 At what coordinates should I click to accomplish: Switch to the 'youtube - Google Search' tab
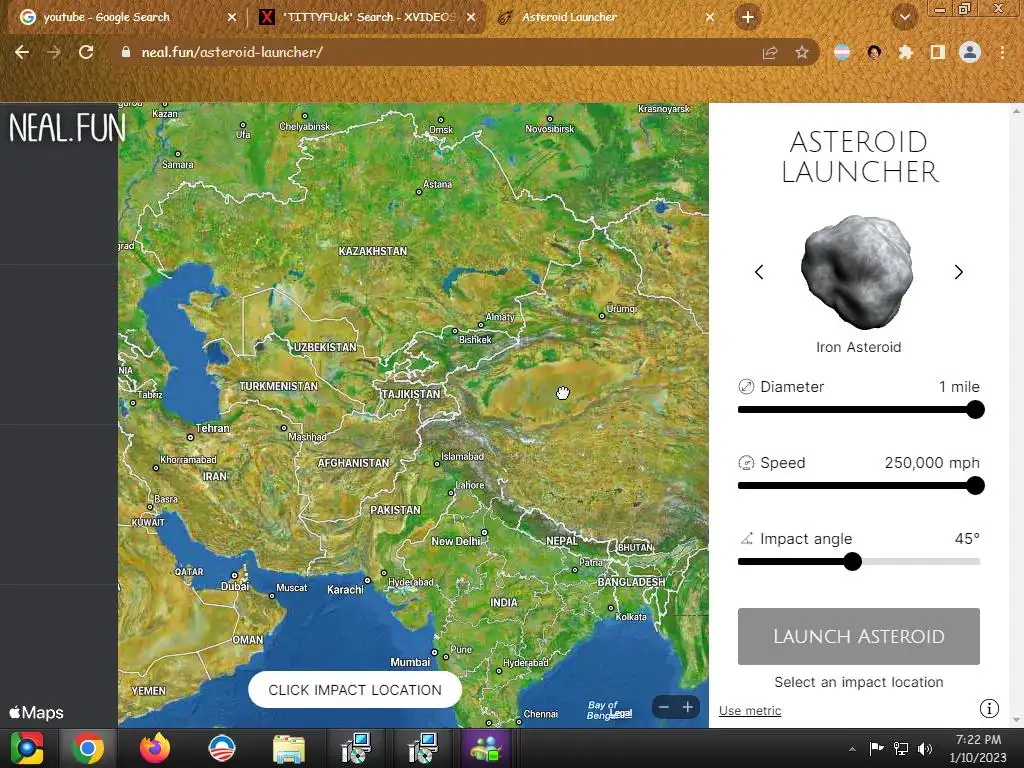coord(106,17)
